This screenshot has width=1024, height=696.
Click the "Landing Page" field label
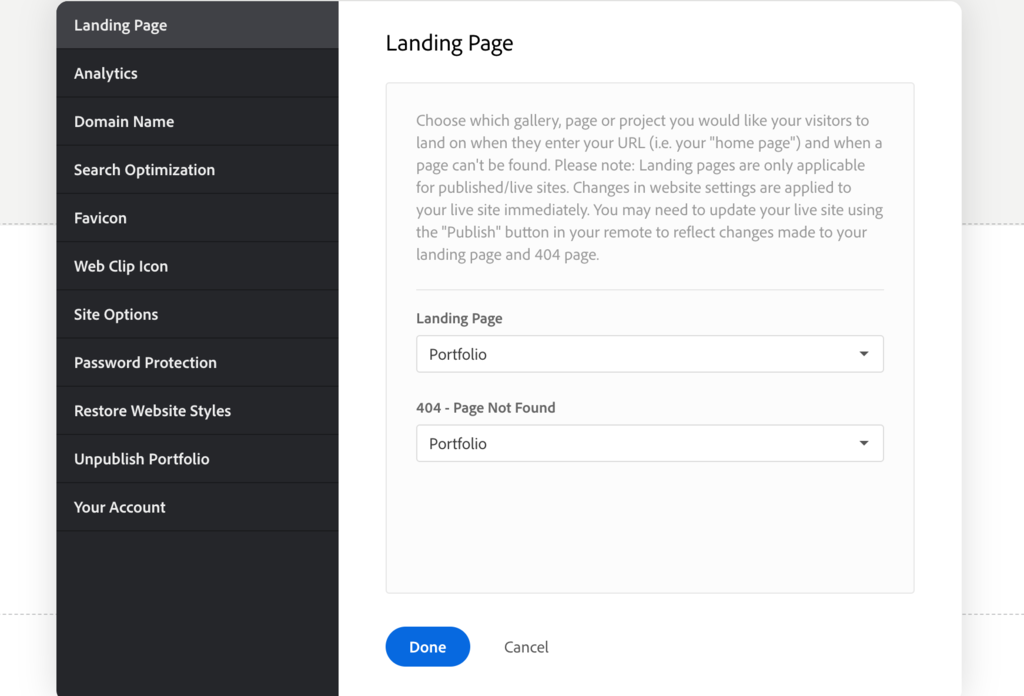pyautogui.click(x=459, y=319)
